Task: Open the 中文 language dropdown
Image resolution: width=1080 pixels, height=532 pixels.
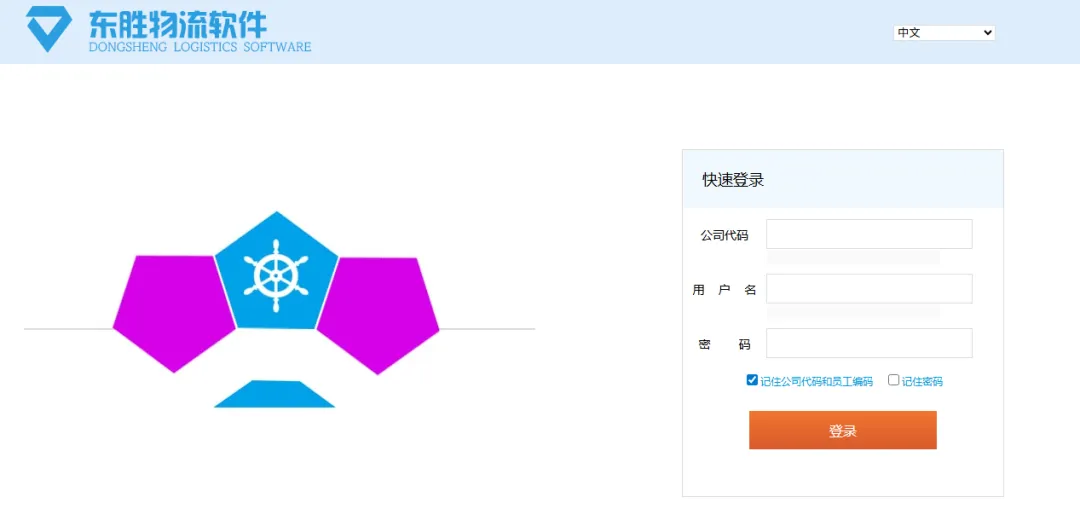Action: tap(943, 33)
